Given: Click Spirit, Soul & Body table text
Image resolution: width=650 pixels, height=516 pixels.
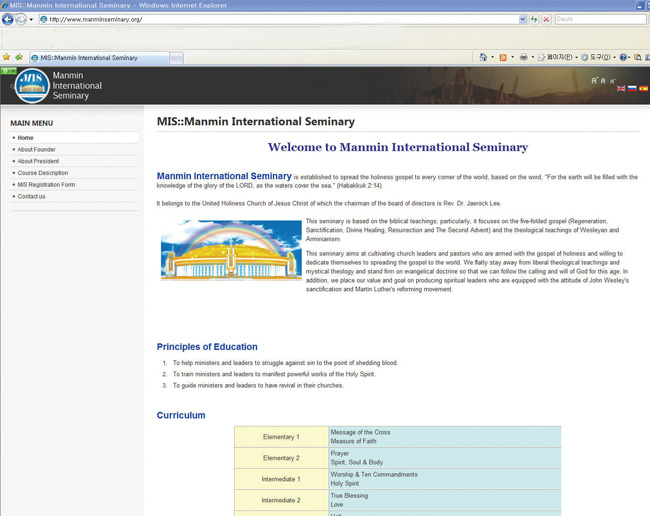Looking at the screenshot, I should (357, 463).
